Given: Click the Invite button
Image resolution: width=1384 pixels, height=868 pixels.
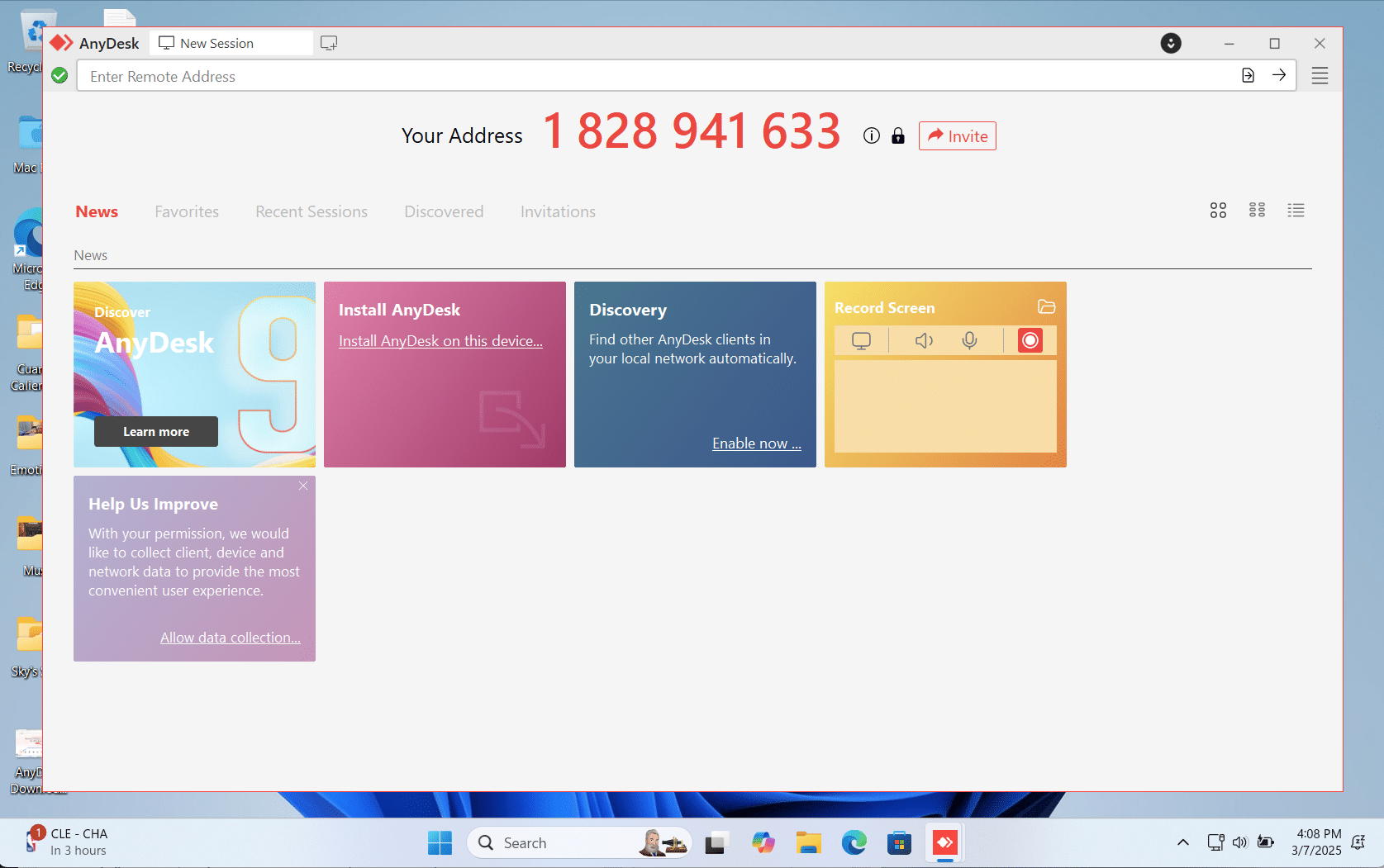Looking at the screenshot, I should (x=958, y=136).
